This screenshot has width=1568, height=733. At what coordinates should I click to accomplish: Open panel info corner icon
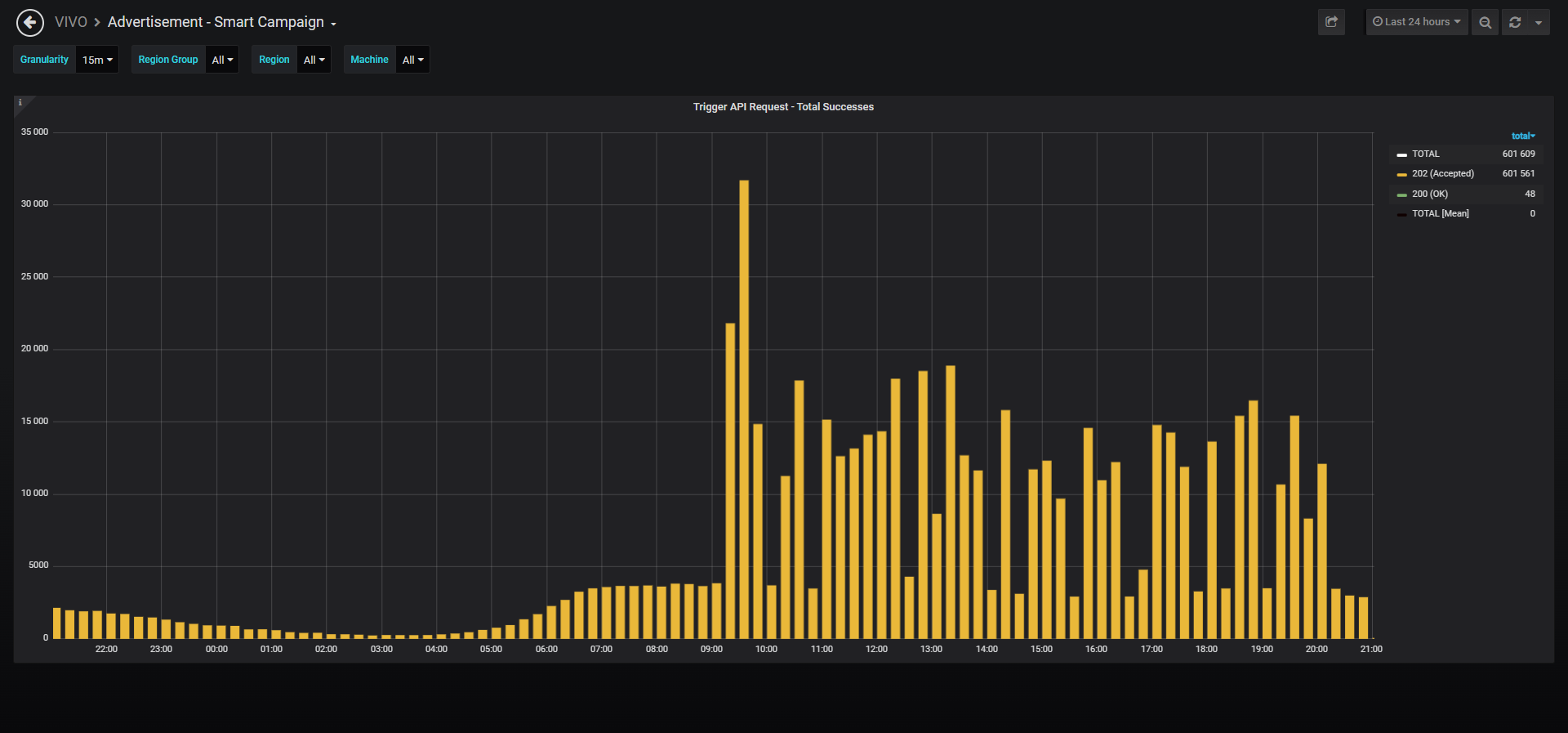pos(20,103)
